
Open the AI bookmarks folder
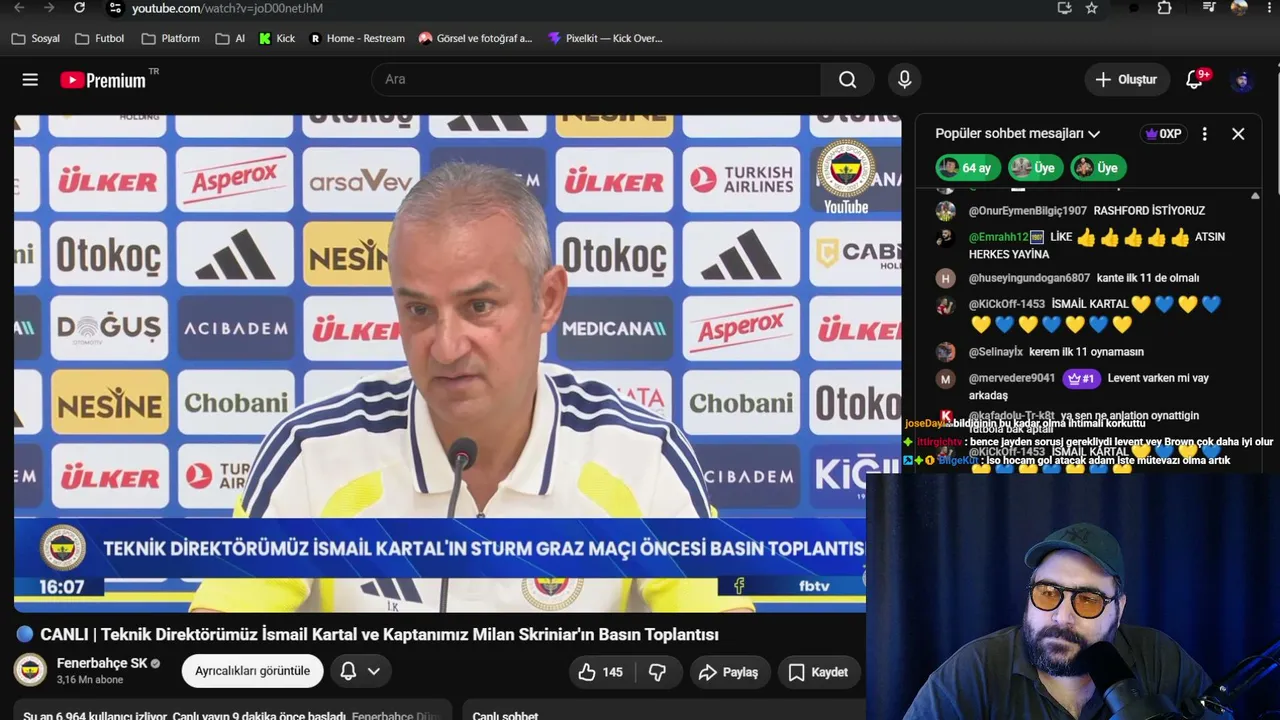coord(230,38)
